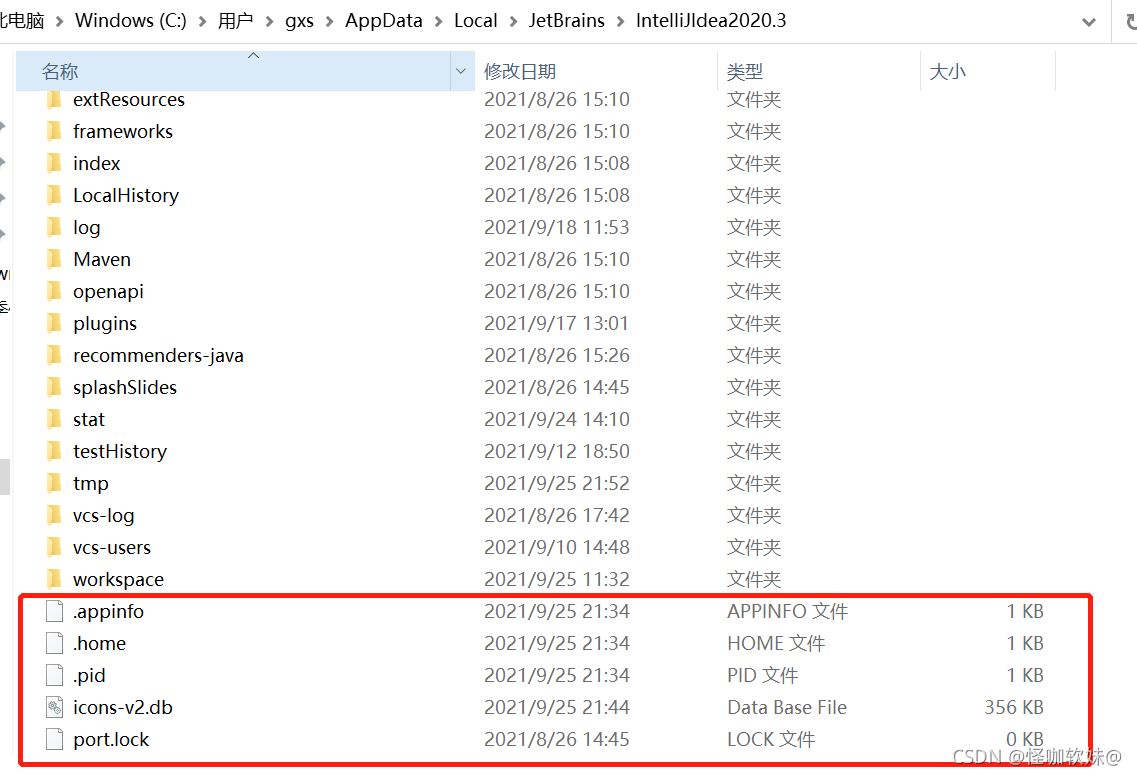Screen dimensions: 1137x775
Task: Select the testHistory folder name
Action: 120,452
